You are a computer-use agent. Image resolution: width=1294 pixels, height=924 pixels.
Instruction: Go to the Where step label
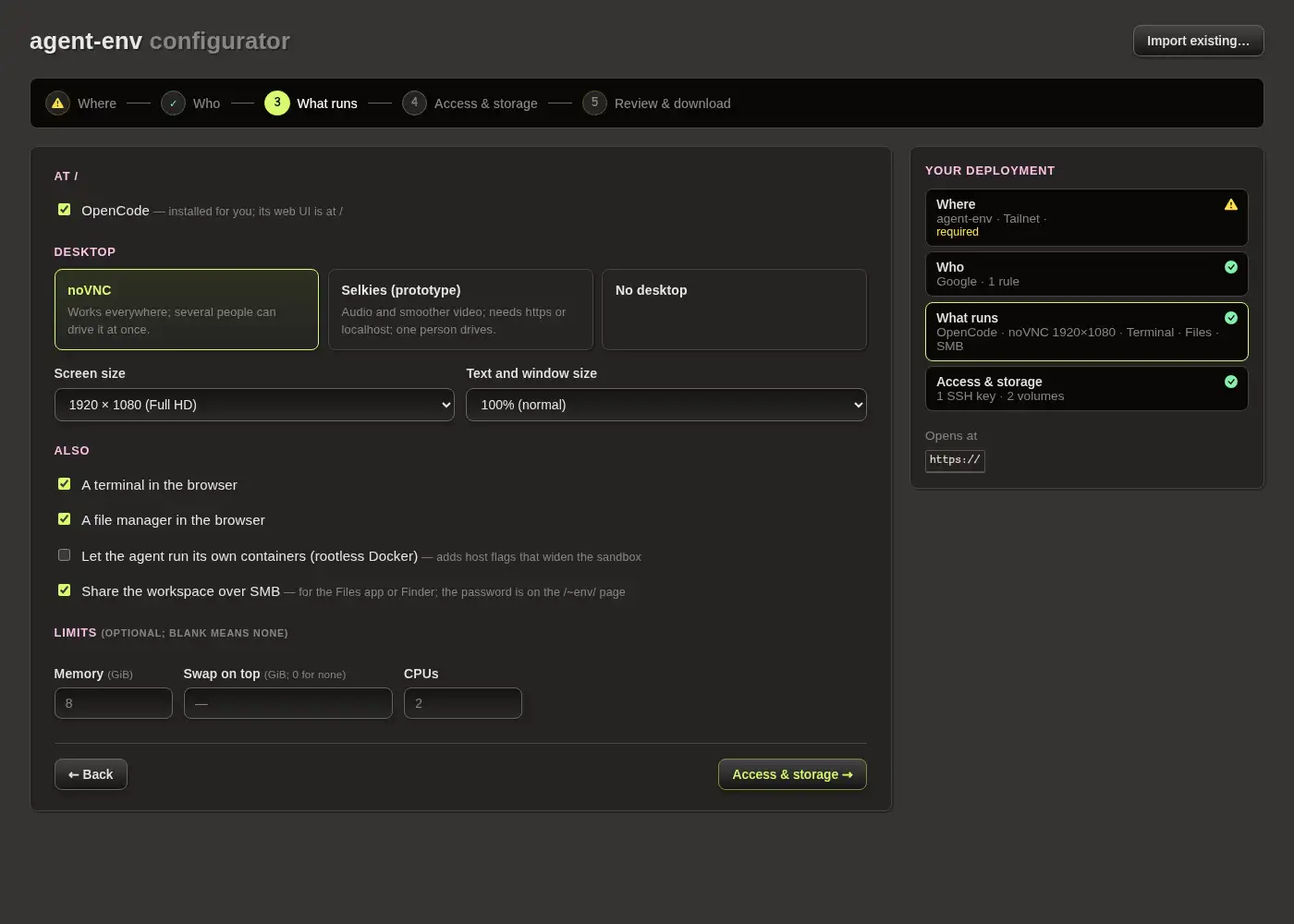point(97,103)
